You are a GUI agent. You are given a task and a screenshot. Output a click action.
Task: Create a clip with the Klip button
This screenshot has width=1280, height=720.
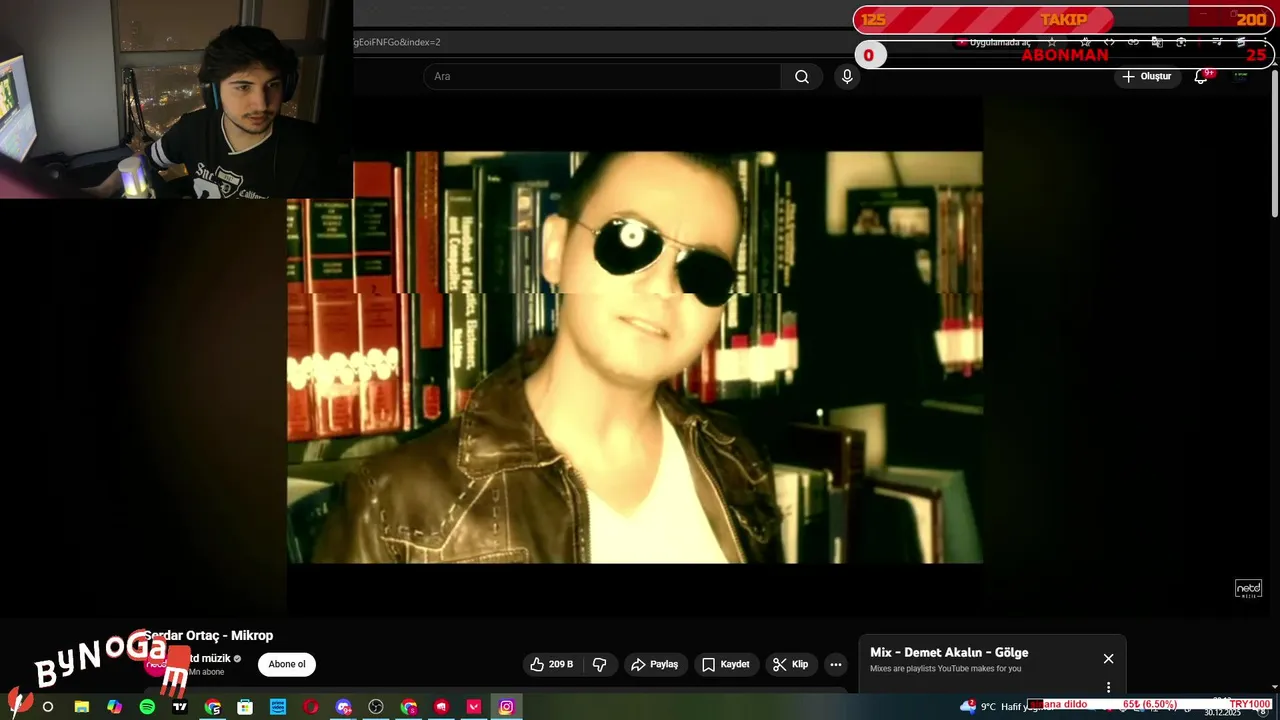pos(790,664)
